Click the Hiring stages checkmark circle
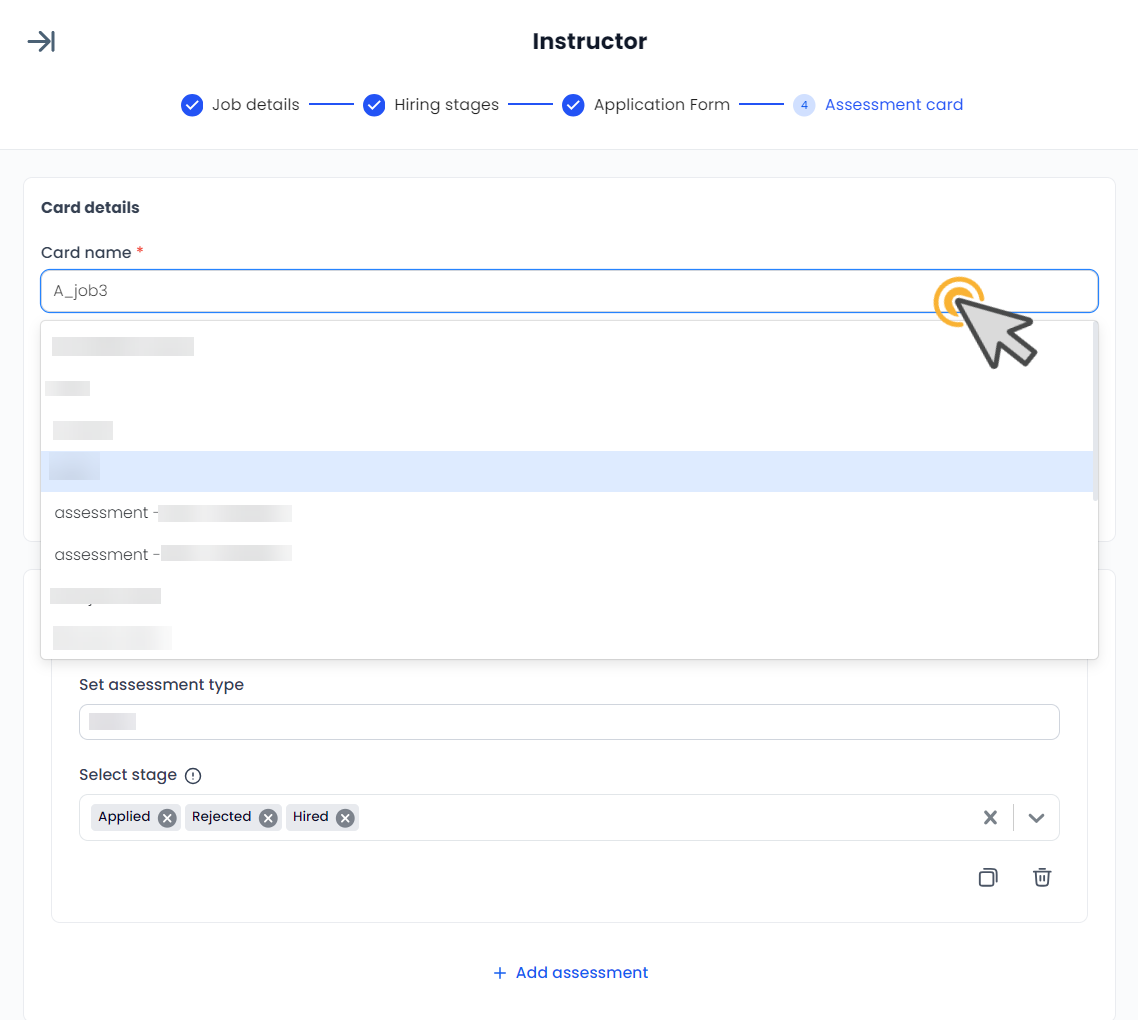Viewport: 1138px width, 1020px height. tap(374, 104)
